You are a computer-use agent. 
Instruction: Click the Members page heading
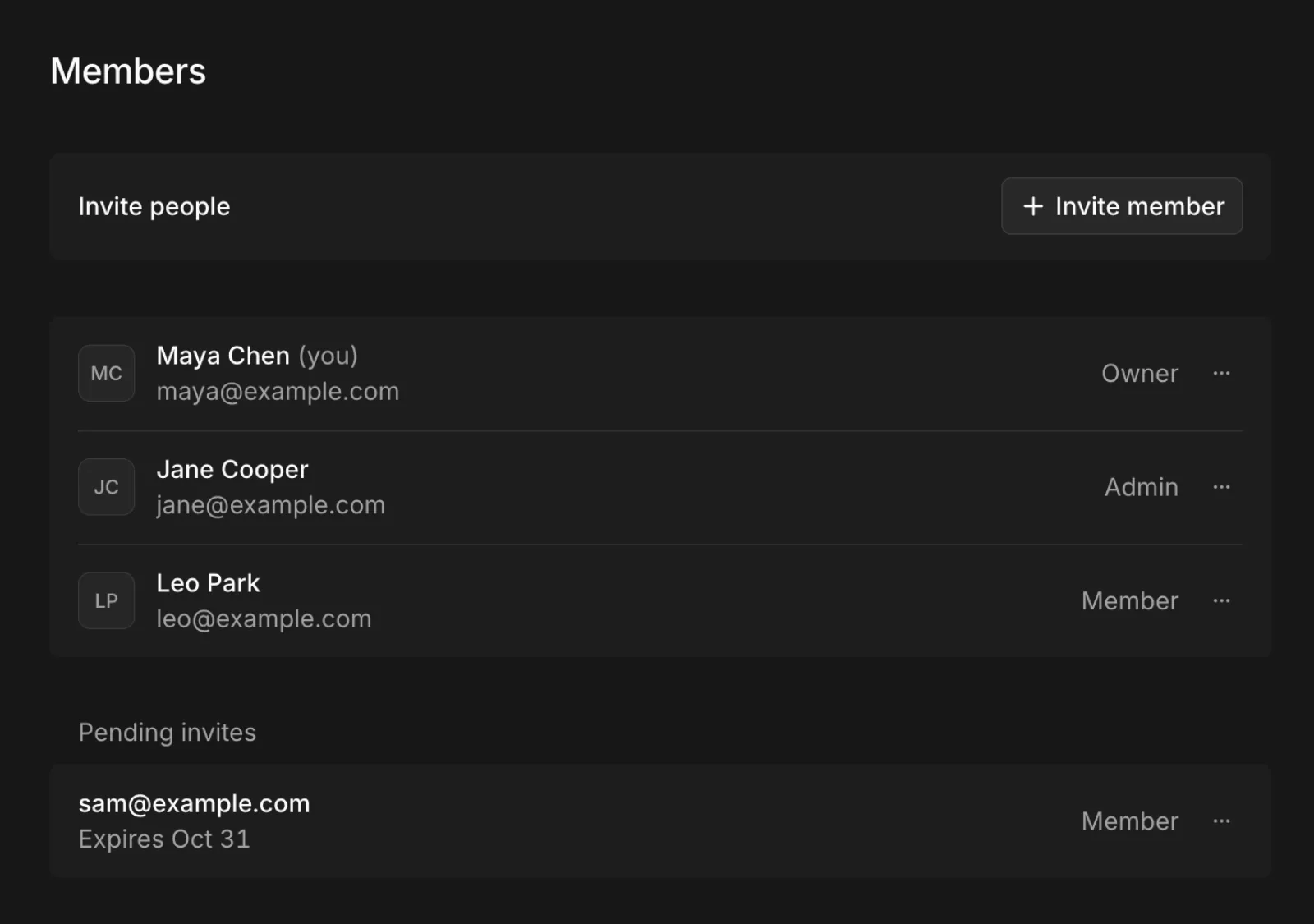click(x=128, y=71)
